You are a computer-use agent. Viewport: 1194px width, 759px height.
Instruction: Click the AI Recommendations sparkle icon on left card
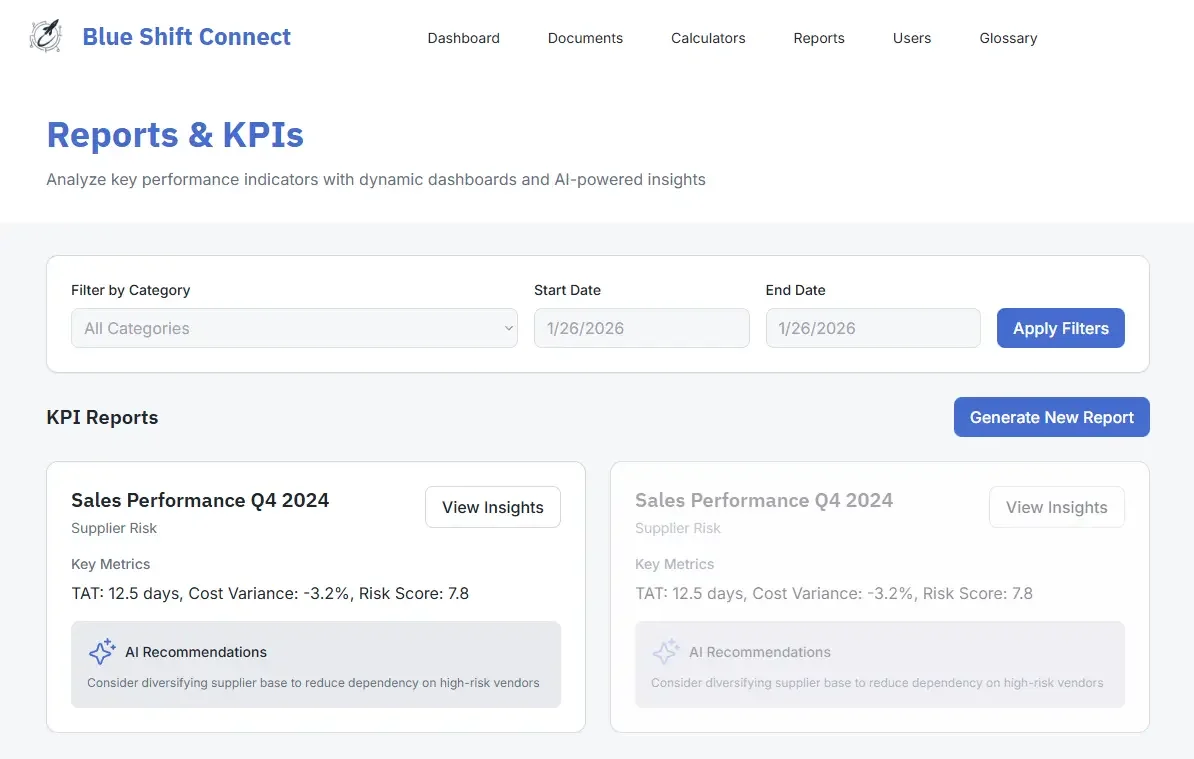pyautogui.click(x=101, y=651)
